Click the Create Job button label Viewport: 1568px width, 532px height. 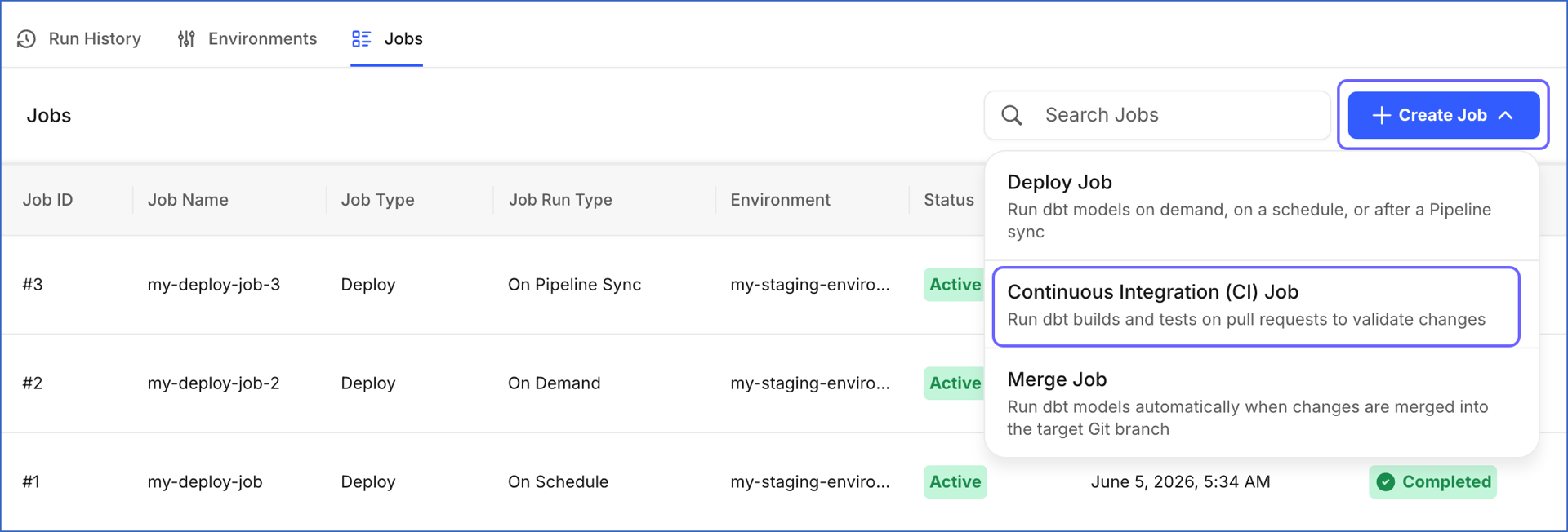pyautogui.click(x=1442, y=115)
